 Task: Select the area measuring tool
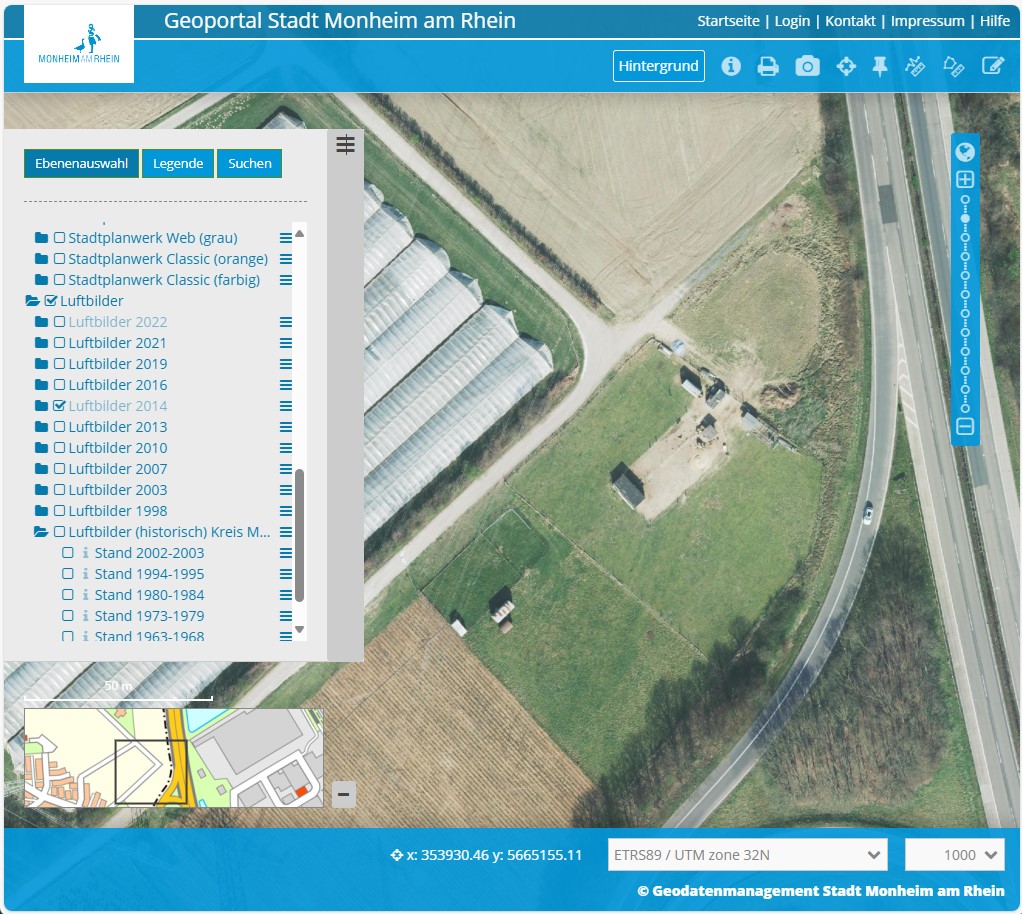954,66
